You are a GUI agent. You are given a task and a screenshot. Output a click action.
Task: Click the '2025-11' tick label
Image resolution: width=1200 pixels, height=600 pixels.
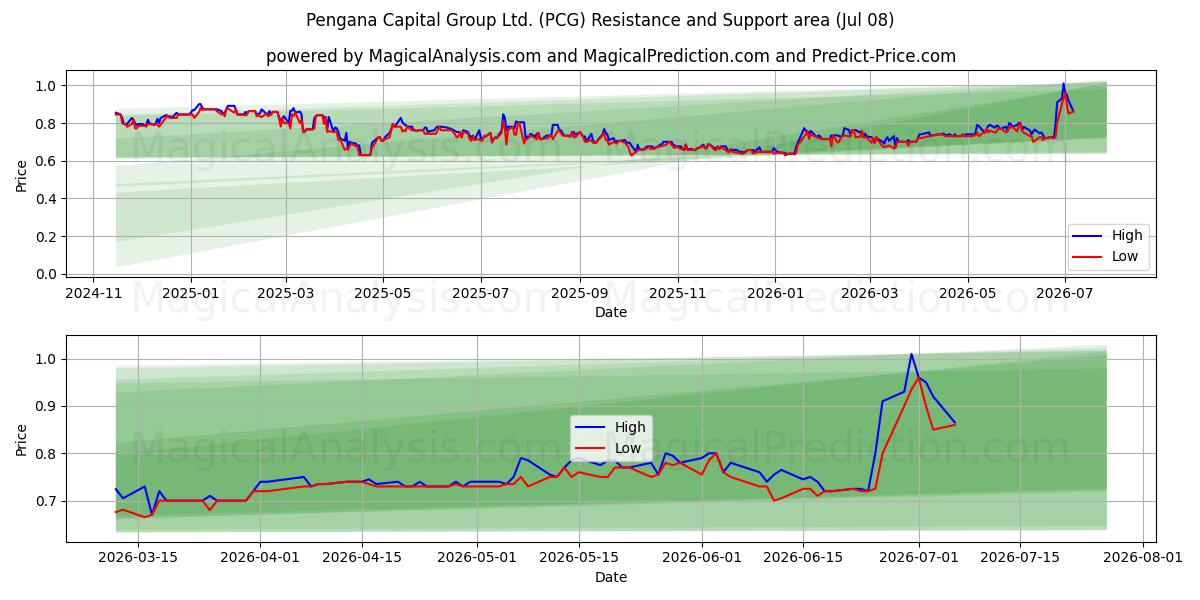click(x=677, y=293)
